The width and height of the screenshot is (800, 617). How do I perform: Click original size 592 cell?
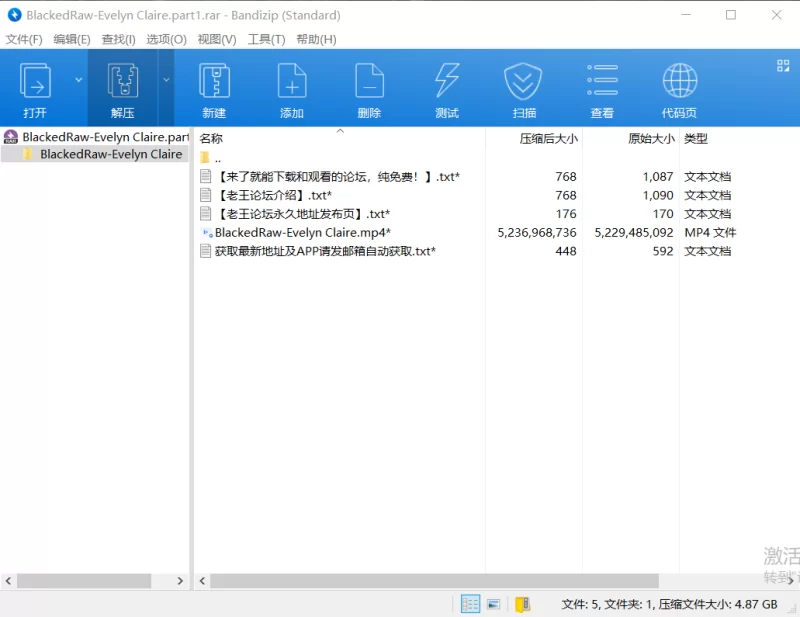coord(663,251)
